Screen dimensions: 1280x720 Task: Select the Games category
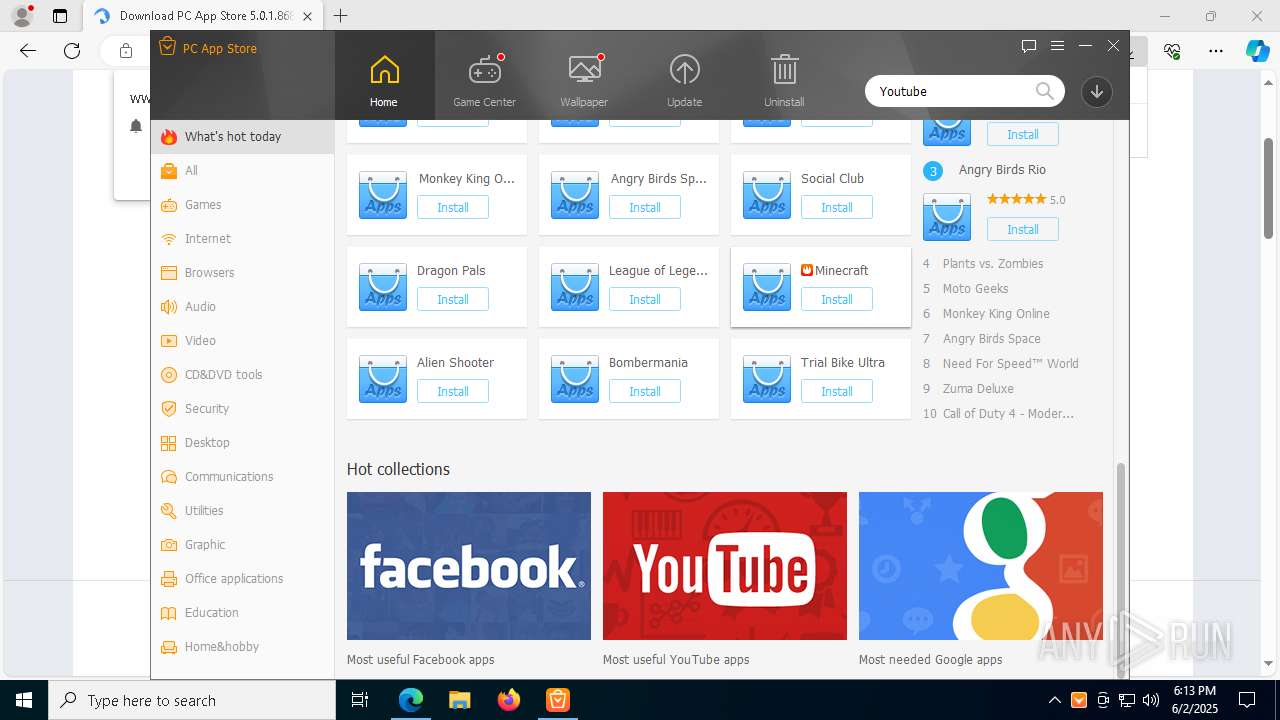click(x=243, y=205)
